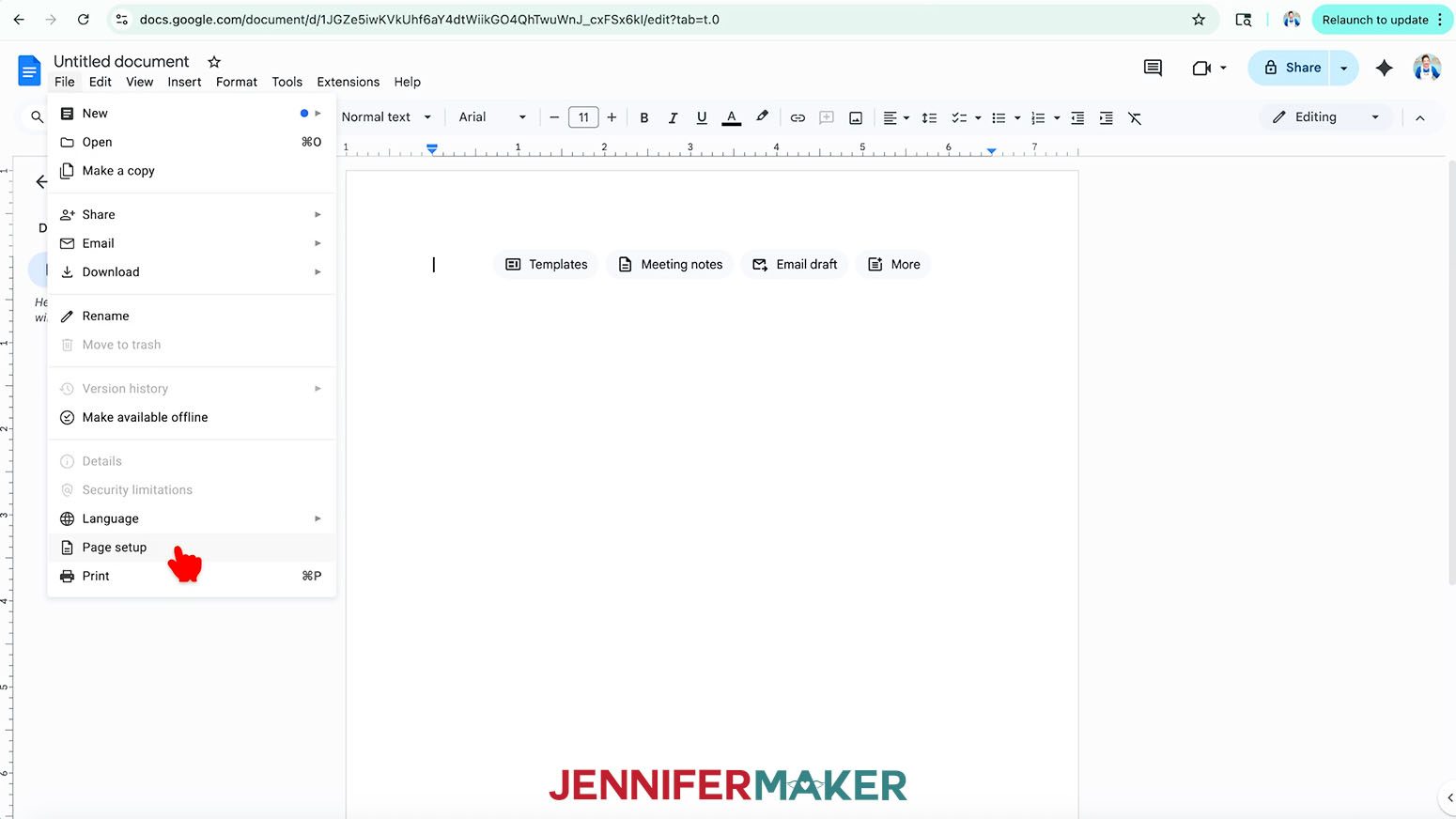Open the Share submenu in File menu

192,214
